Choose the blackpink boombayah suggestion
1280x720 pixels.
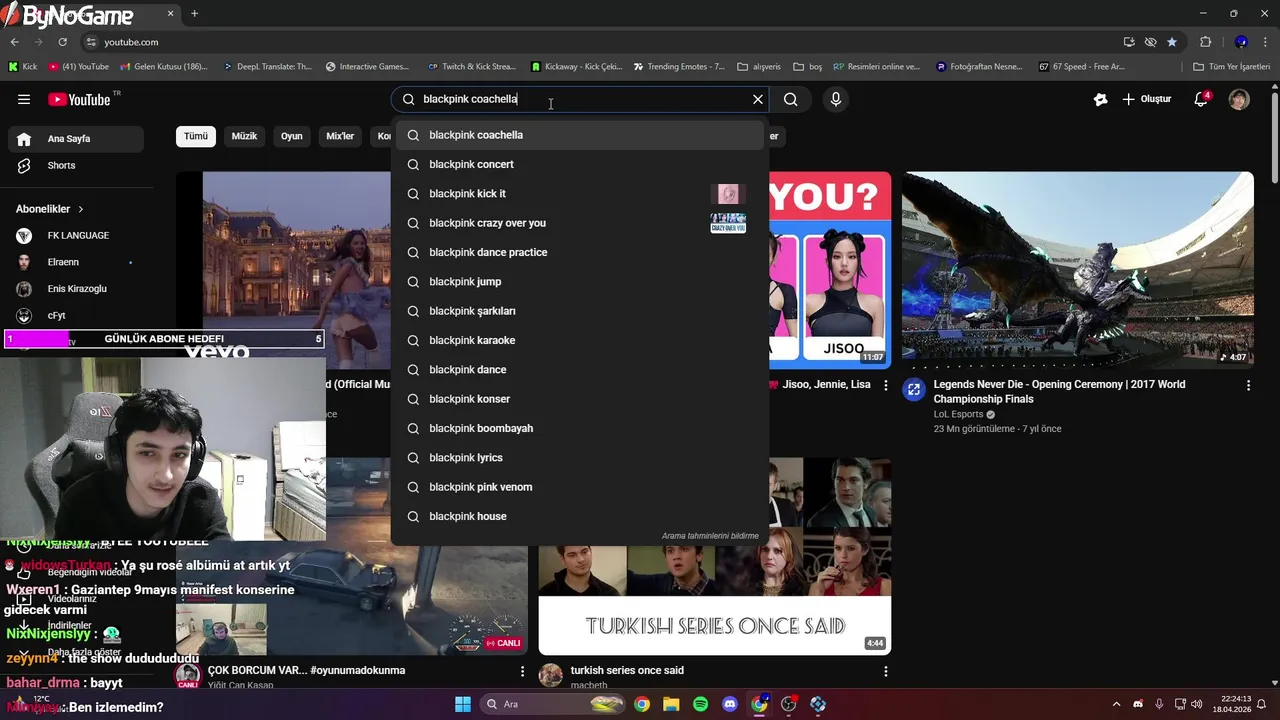tap(580, 428)
